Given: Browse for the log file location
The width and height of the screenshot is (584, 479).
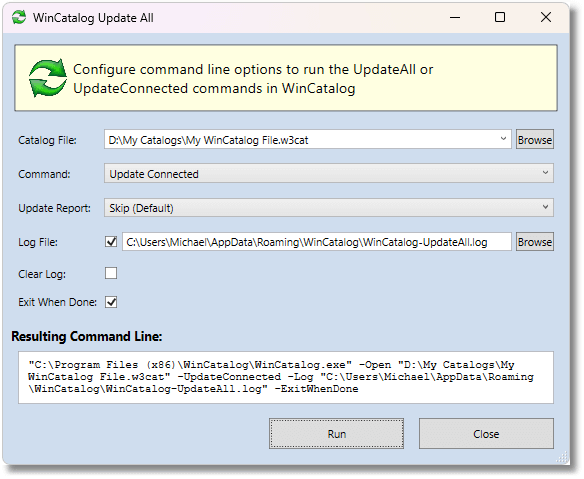Looking at the screenshot, I should point(535,242).
